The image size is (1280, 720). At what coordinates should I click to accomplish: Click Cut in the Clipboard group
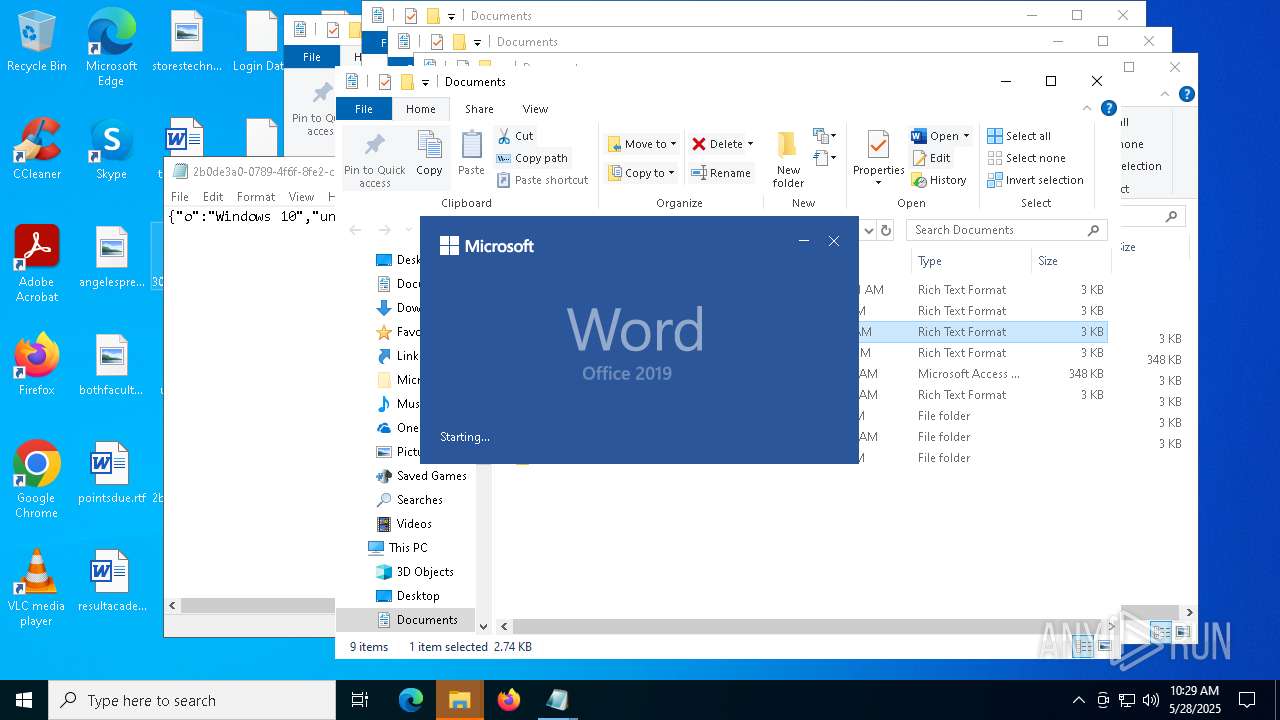(x=516, y=136)
